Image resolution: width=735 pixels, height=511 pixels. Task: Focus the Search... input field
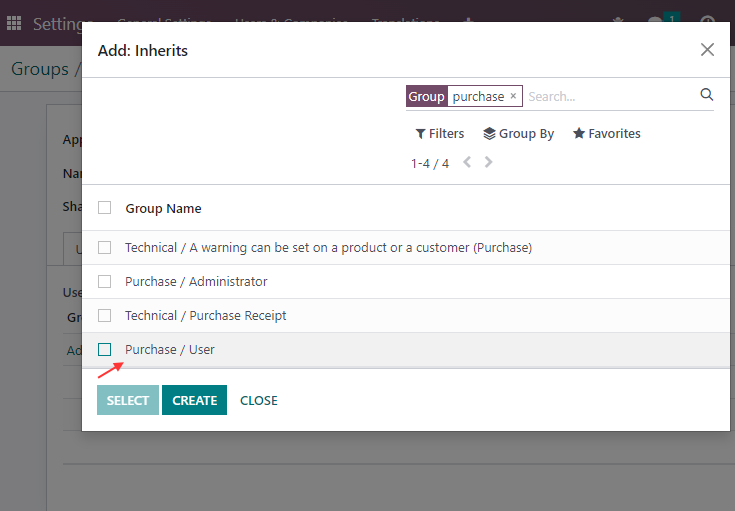[610, 97]
